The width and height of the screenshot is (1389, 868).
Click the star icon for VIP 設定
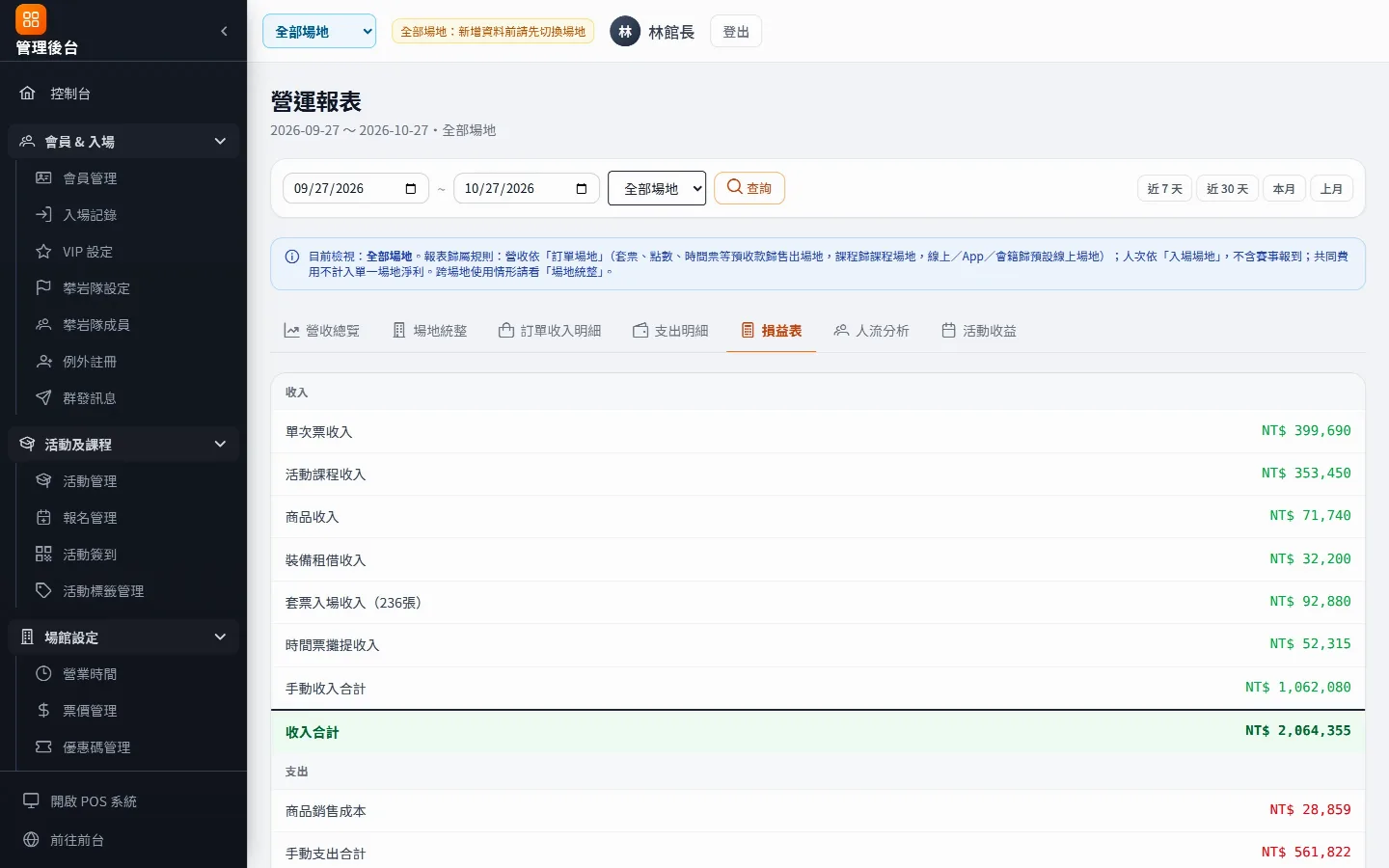pos(43,252)
